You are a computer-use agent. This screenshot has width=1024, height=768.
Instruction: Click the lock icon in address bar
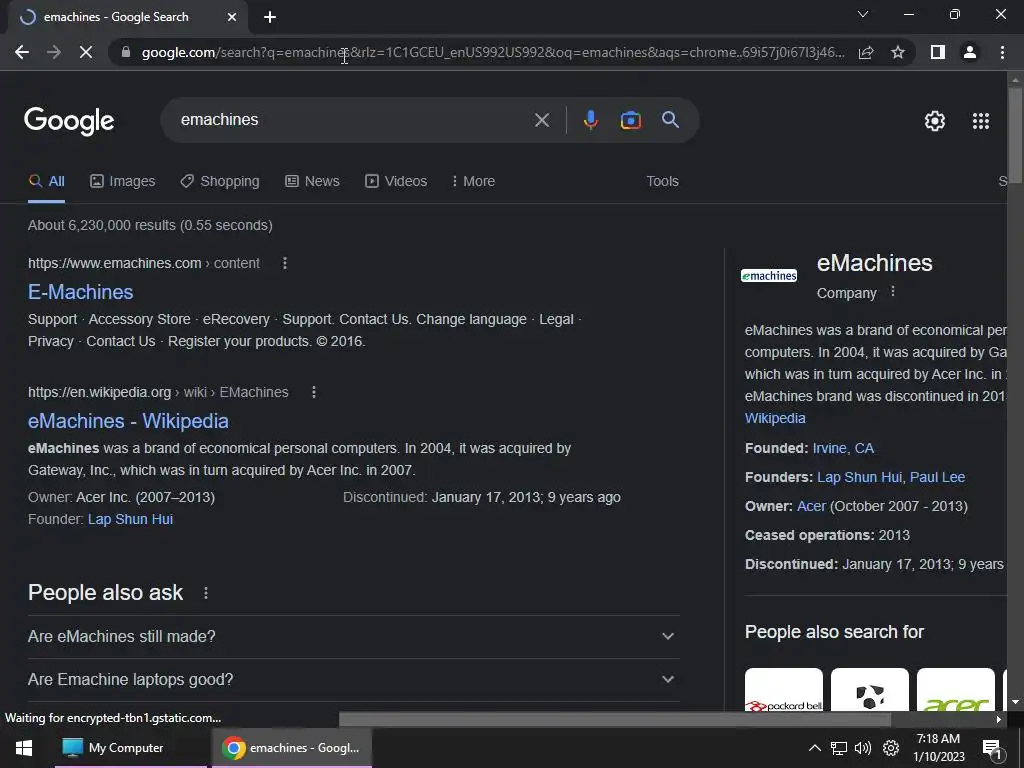pos(126,52)
